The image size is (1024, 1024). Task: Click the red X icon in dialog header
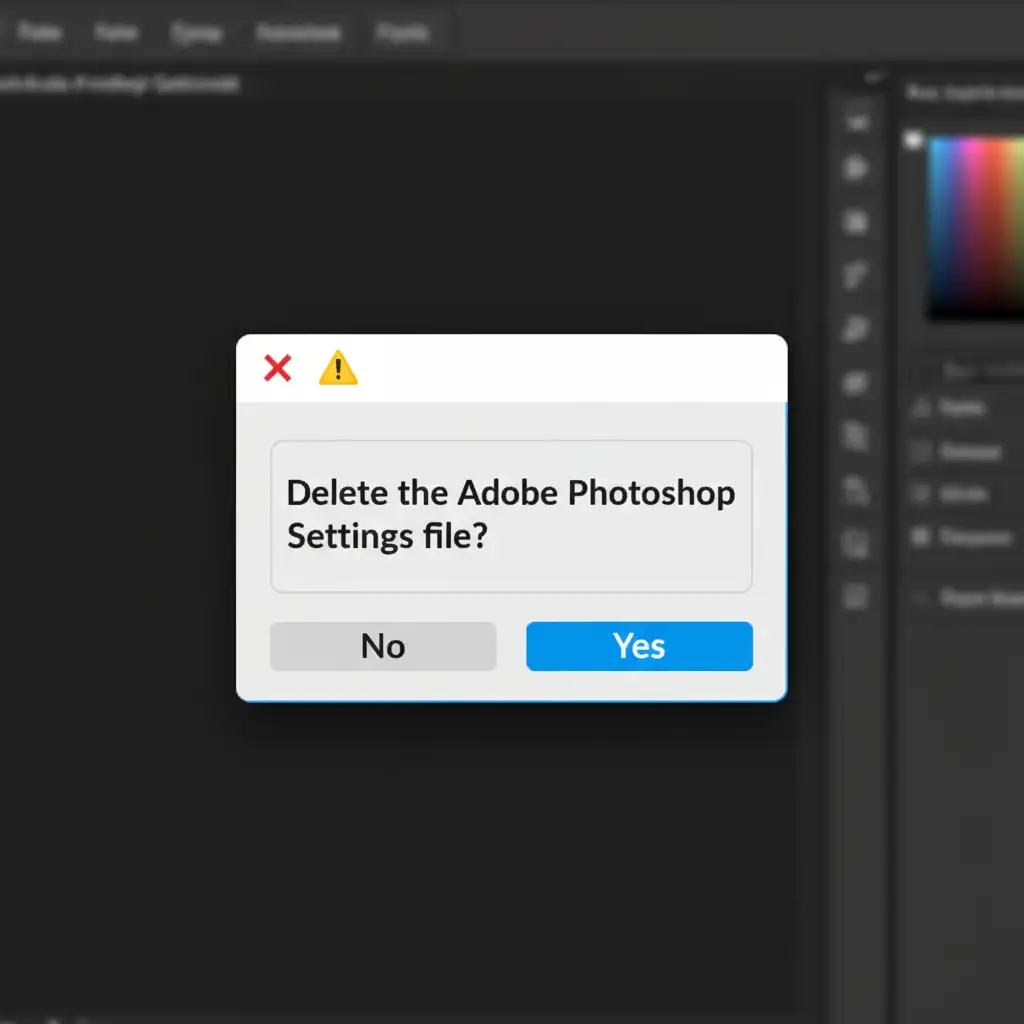[277, 369]
